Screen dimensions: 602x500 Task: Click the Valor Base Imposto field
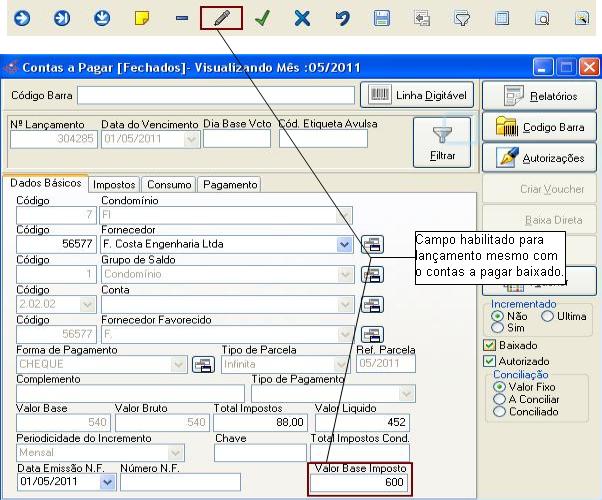[358, 483]
